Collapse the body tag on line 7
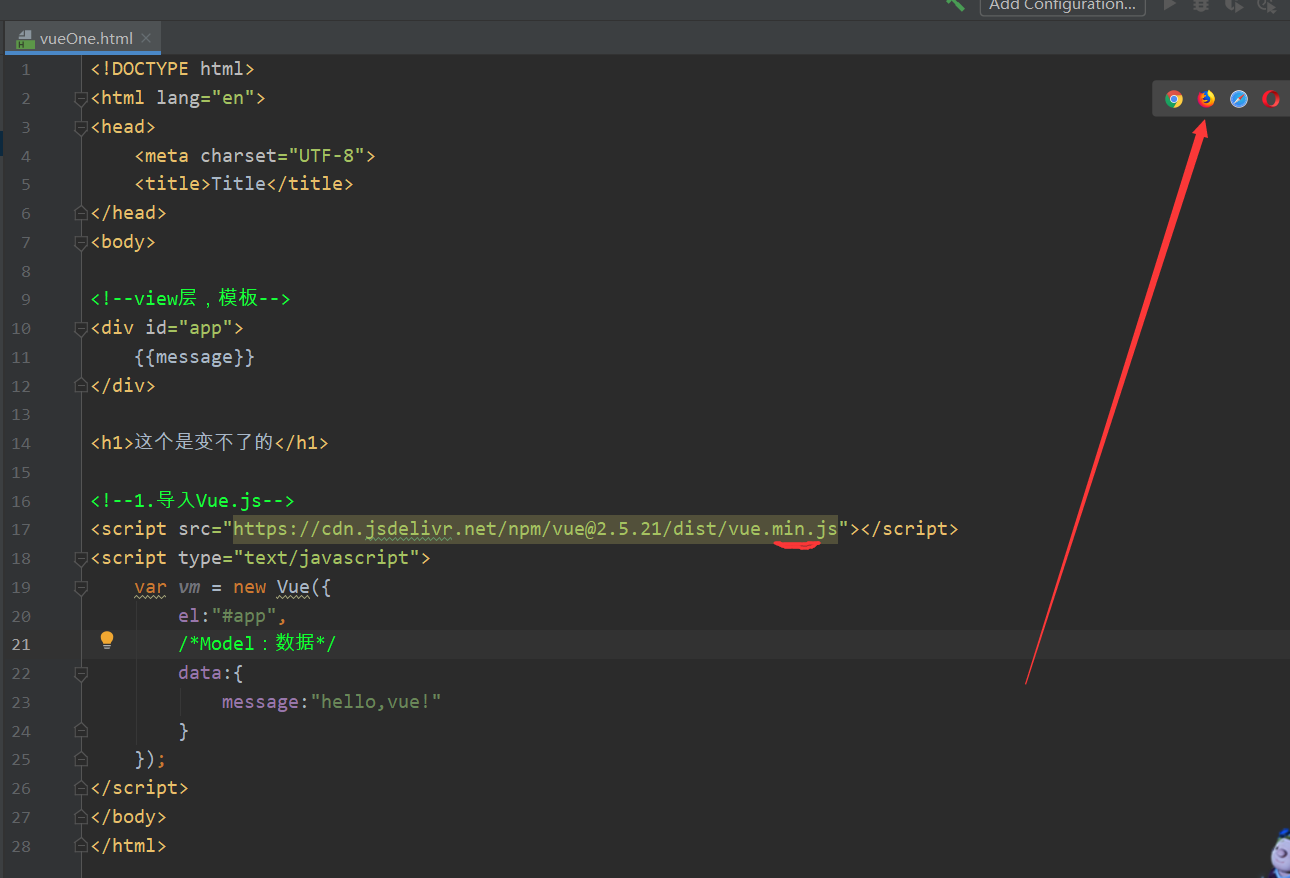 [x=81, y=242]
